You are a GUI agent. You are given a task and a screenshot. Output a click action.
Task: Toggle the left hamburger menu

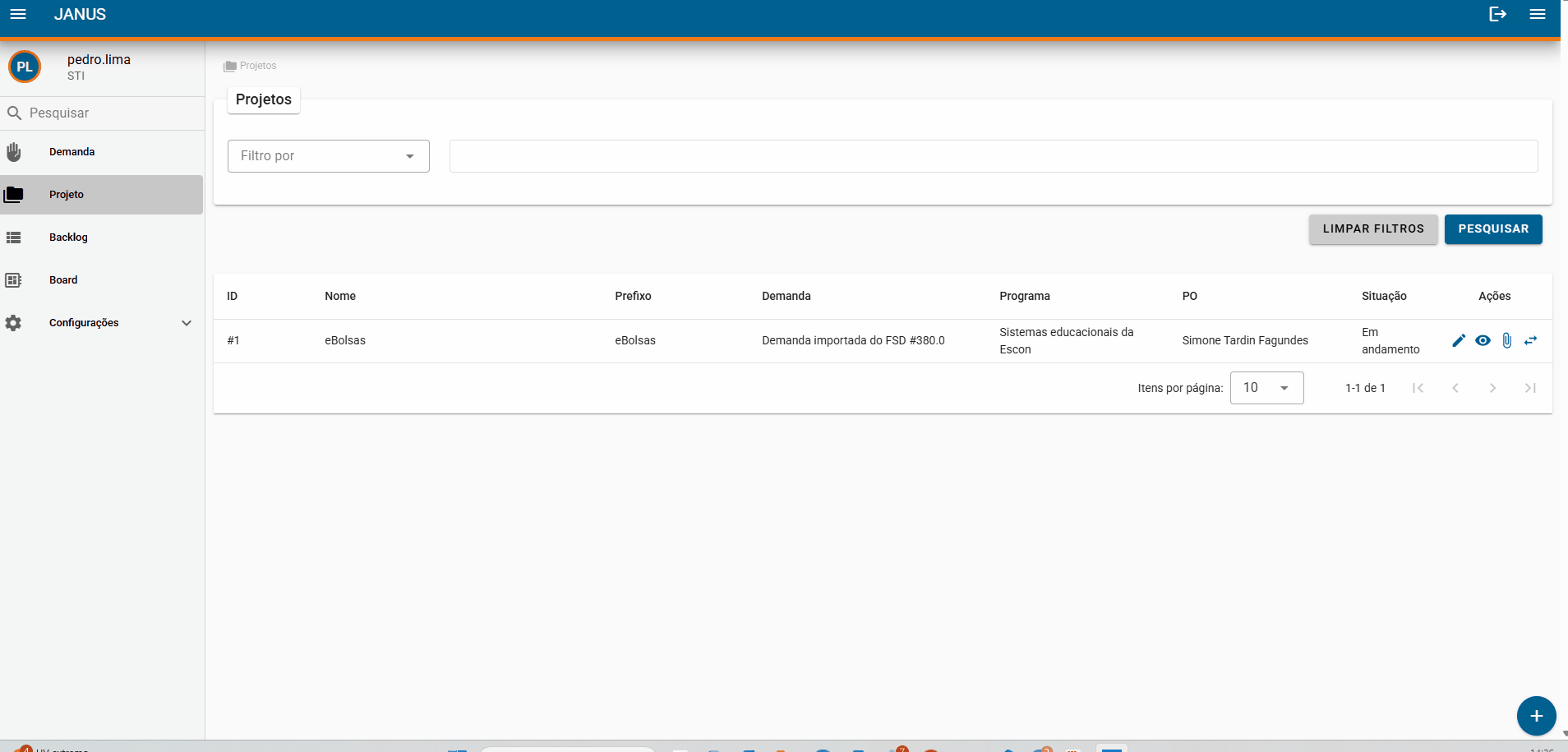click(x=18, y=14)
